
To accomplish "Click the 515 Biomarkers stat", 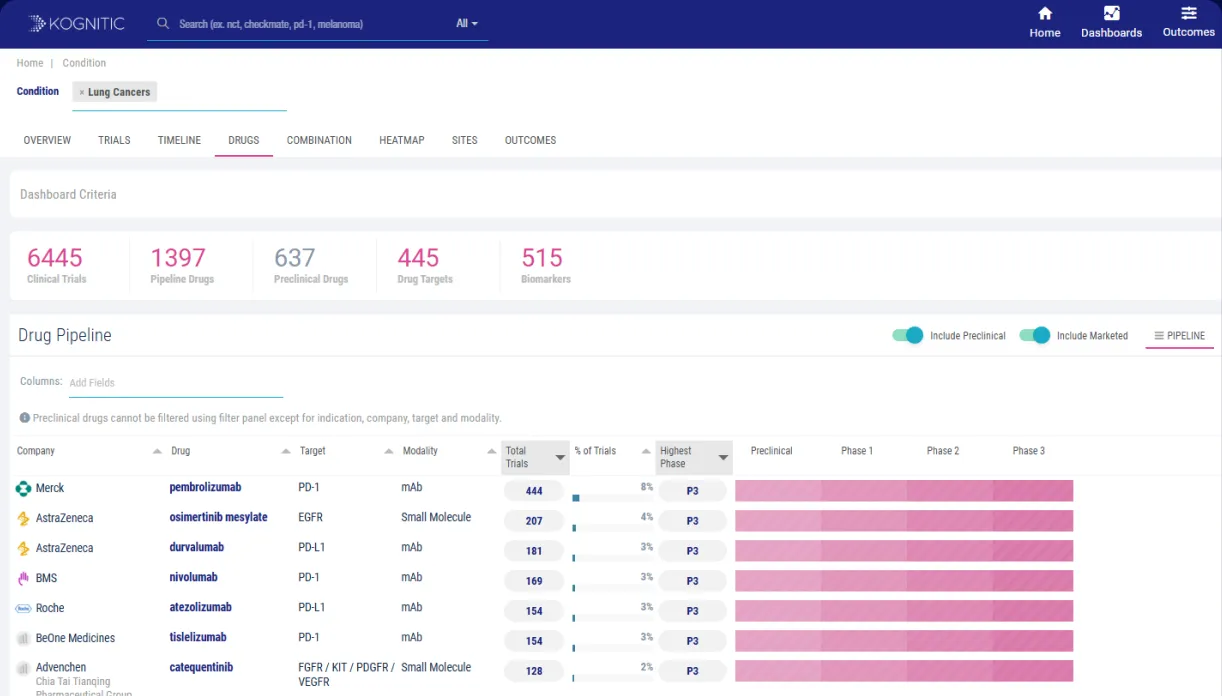I will tap(545, 266).
